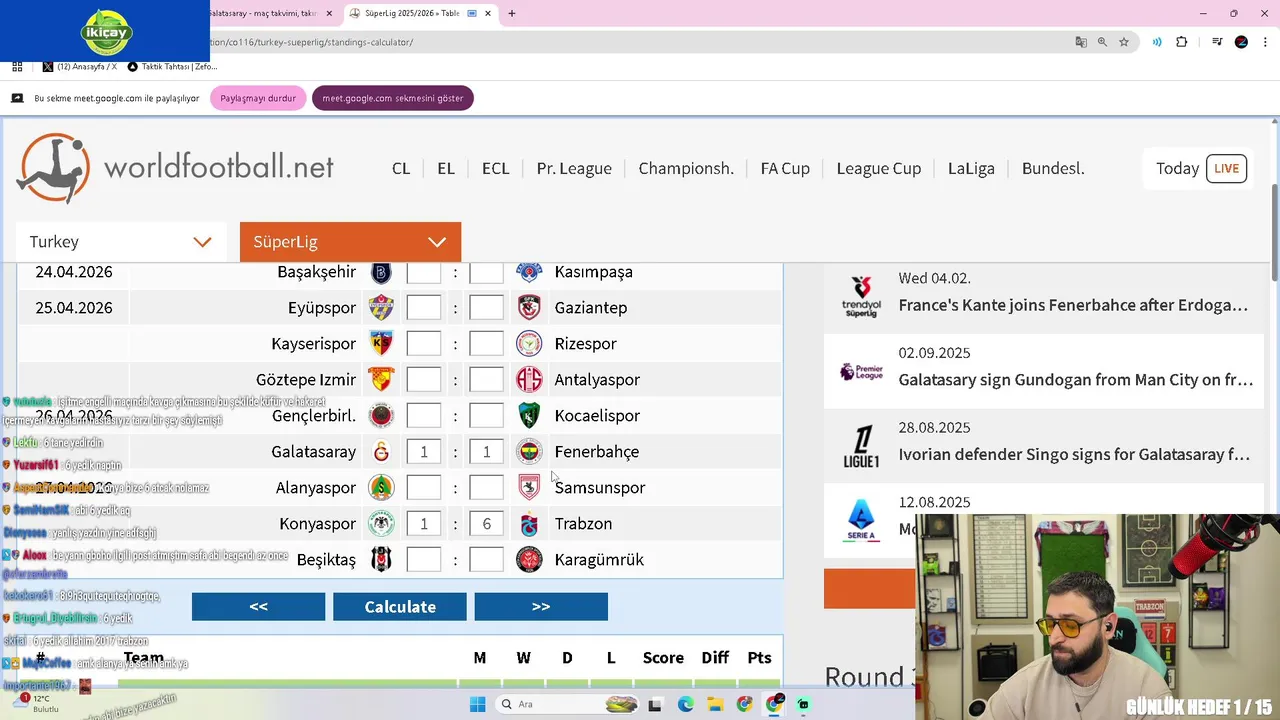Screen dimensions: 1280x720
Task: Open the browser extensions puzzle icon
Action: (1182, 42)
